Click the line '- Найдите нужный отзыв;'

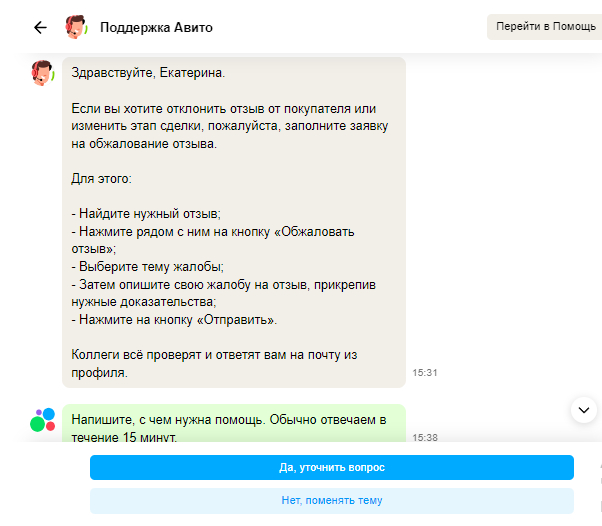coord(146,213)
